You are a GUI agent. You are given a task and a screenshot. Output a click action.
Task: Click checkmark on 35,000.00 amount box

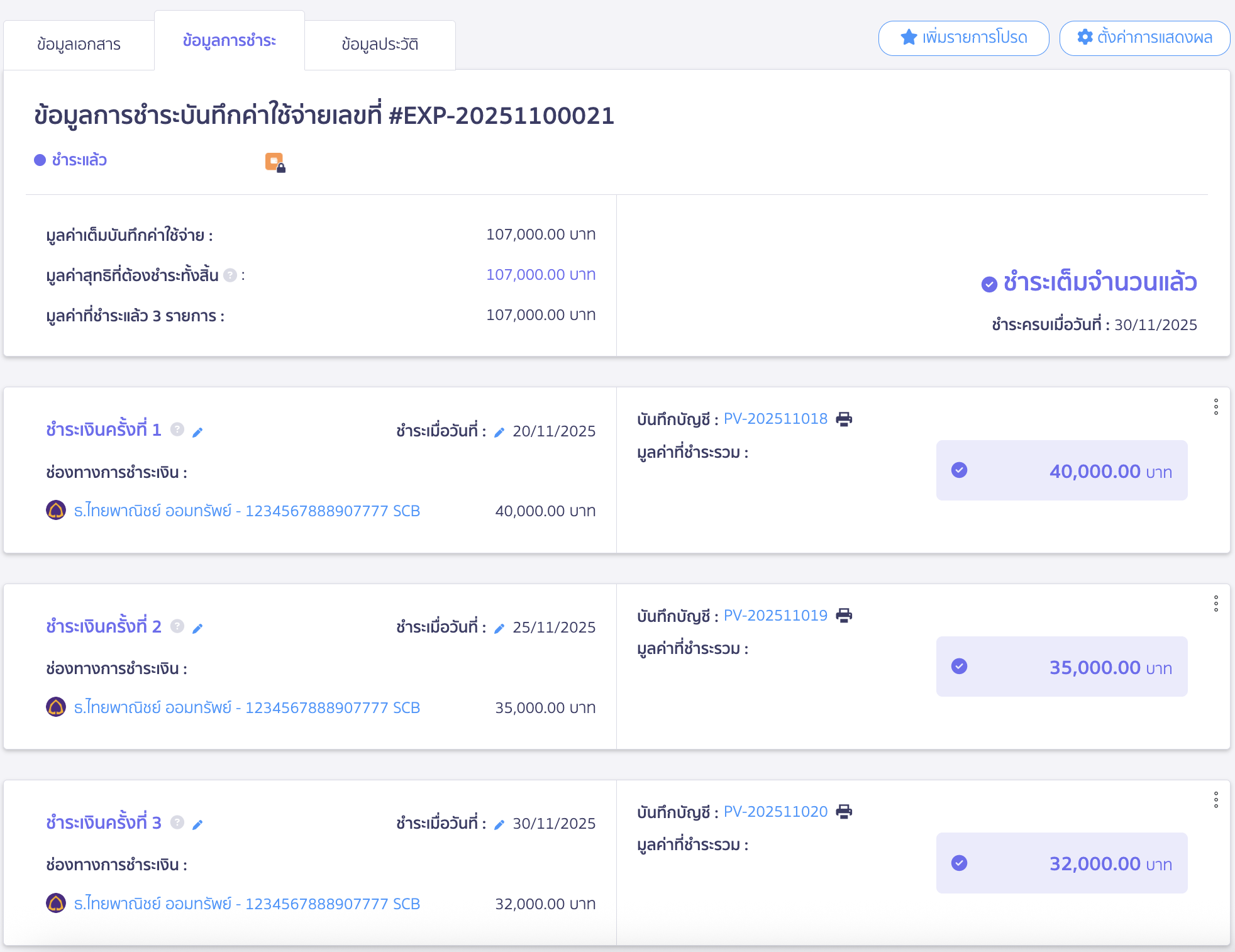tap(959, 667)
